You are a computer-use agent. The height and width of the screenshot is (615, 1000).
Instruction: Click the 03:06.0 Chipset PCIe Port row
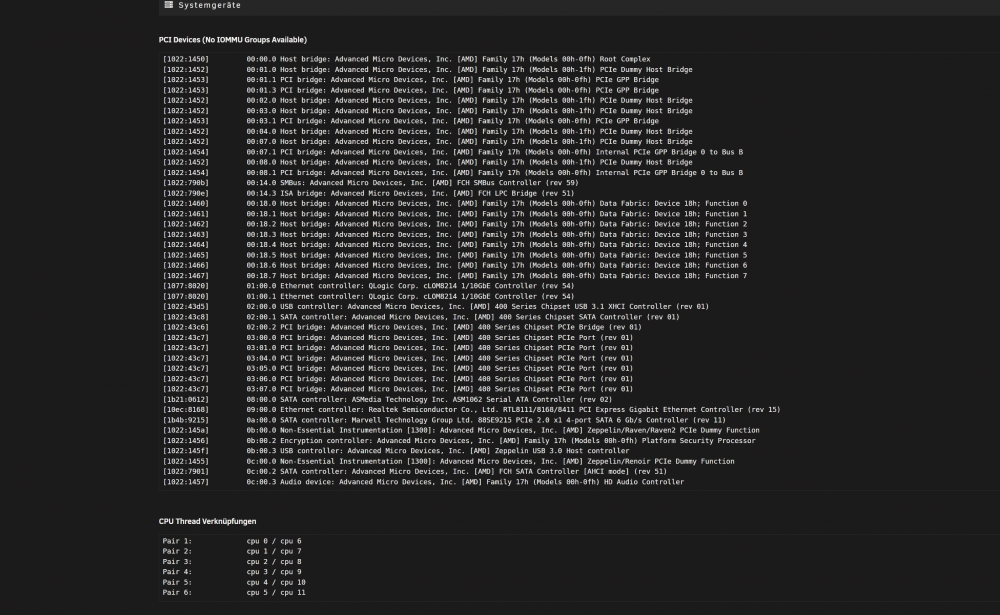tap(397, 378)
